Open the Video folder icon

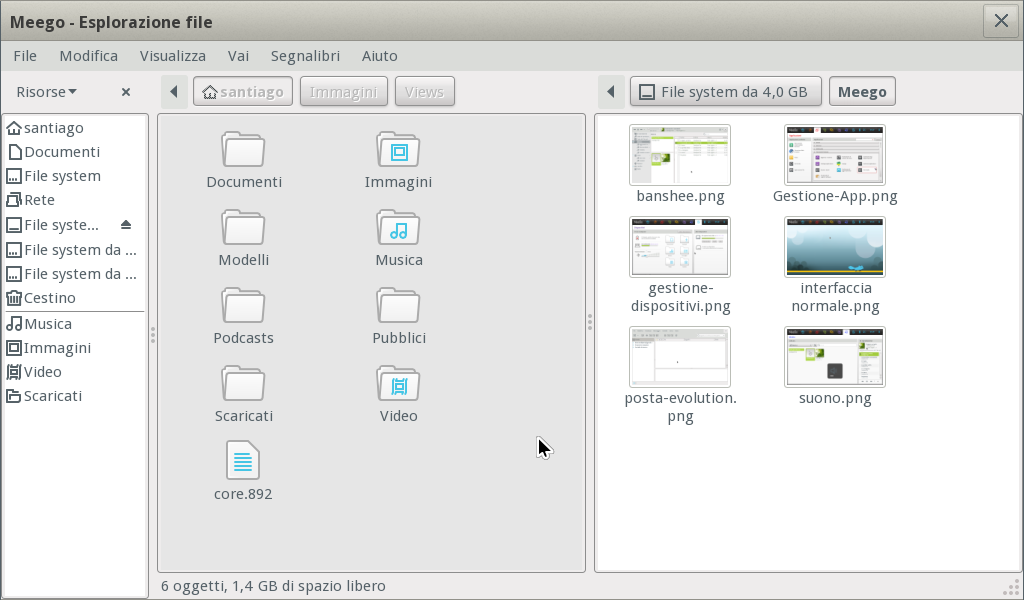tap(398, 384)
